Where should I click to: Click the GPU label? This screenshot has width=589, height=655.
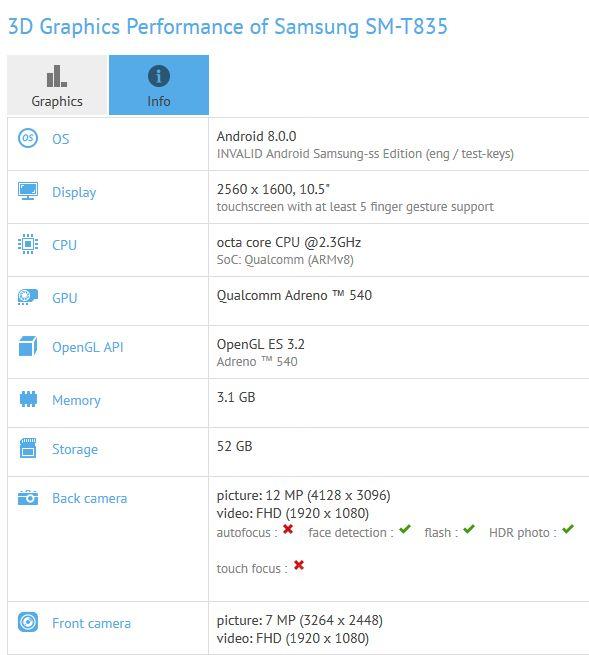coord(65,298)
